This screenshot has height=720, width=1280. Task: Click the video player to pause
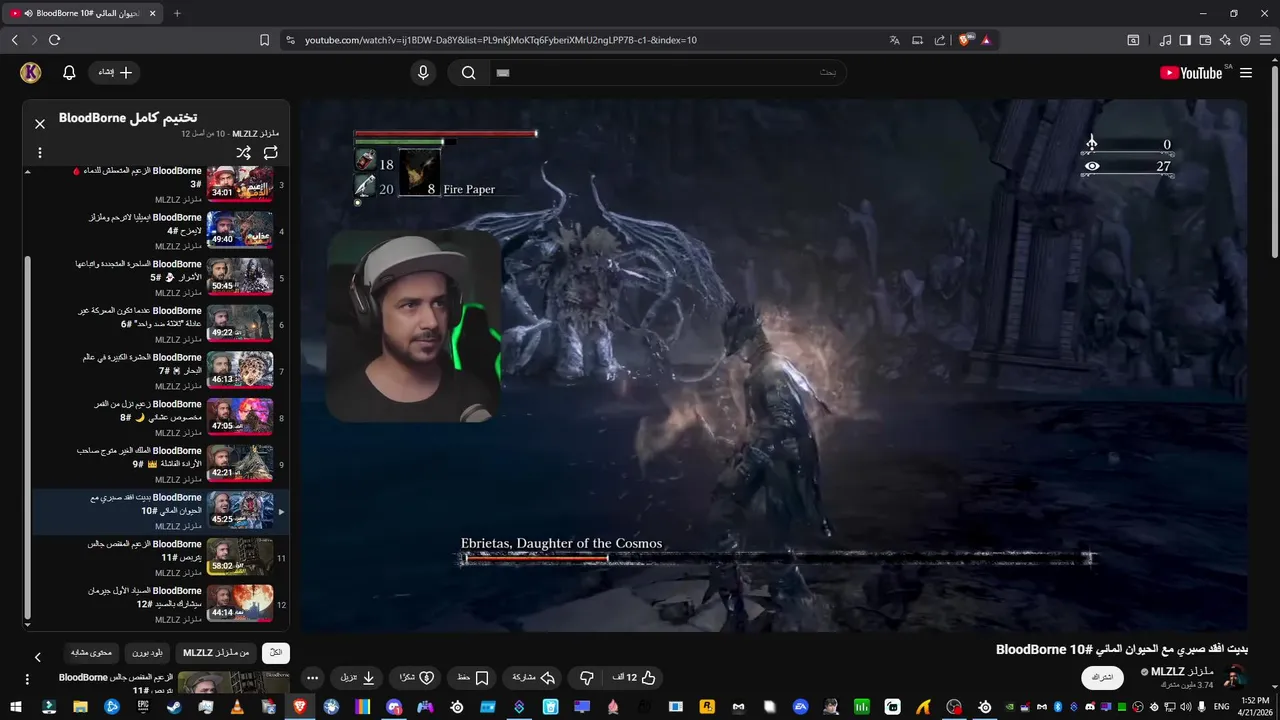773,365
